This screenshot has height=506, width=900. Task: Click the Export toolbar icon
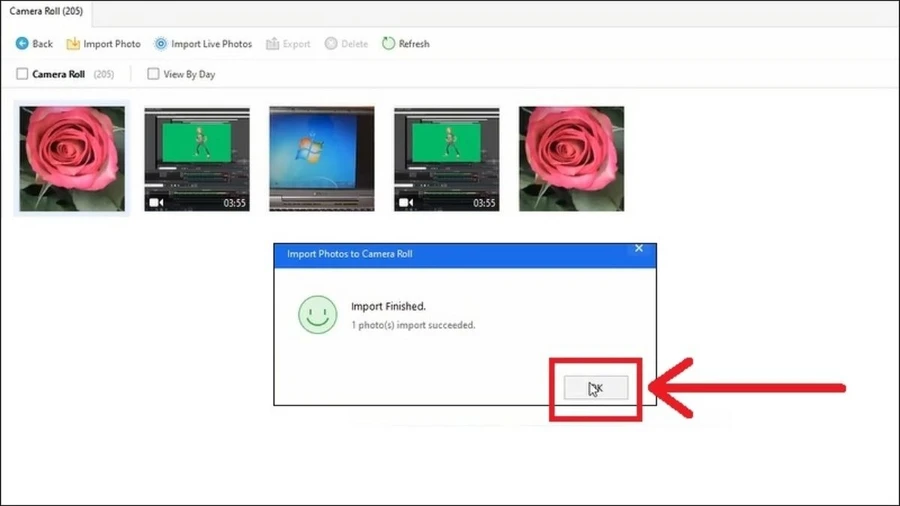tap(272, 44)
